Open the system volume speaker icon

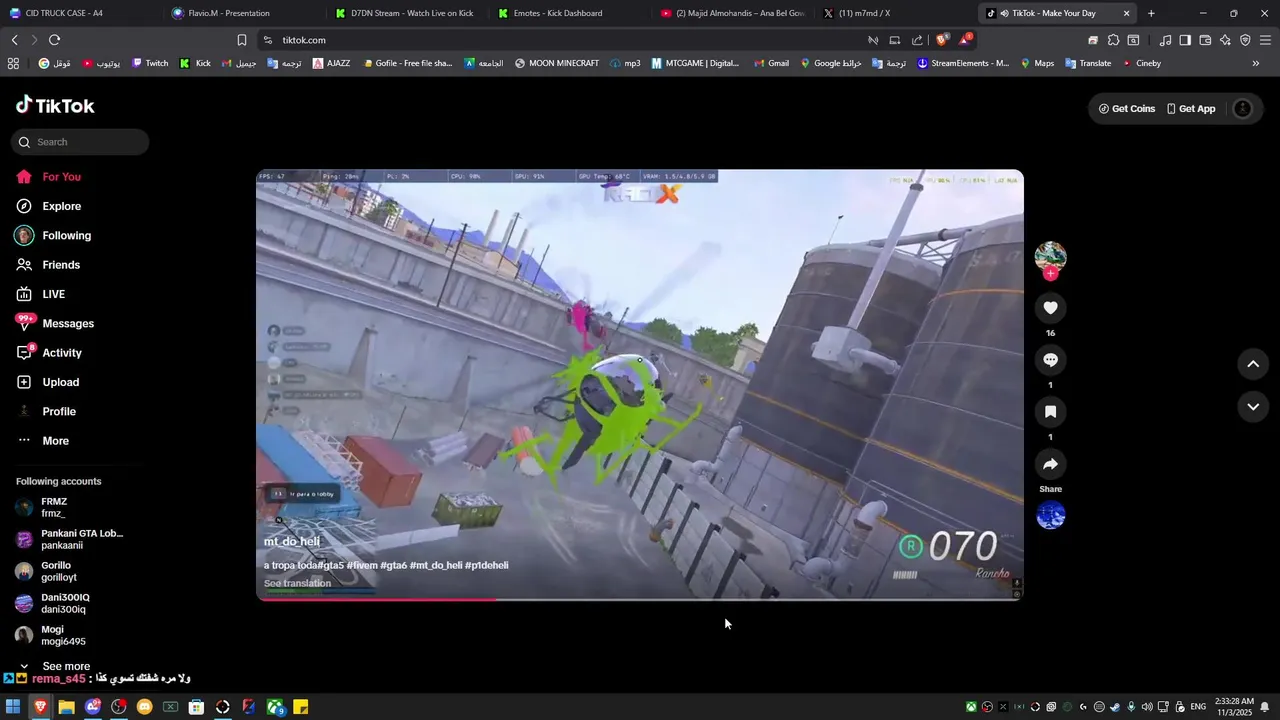(x=1147, y=707)
